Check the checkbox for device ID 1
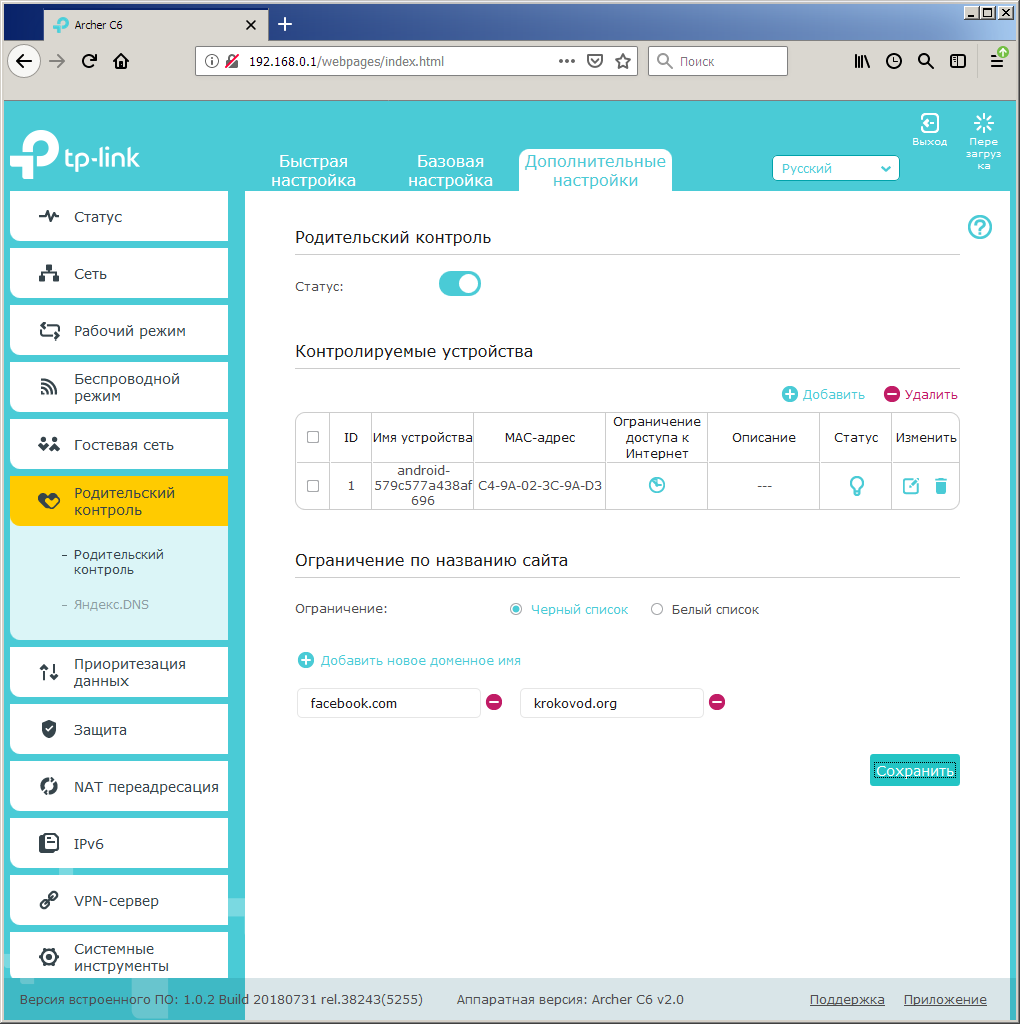Image resolution: width=1020 pixels, height=1024 pixels. coord(313,486)
